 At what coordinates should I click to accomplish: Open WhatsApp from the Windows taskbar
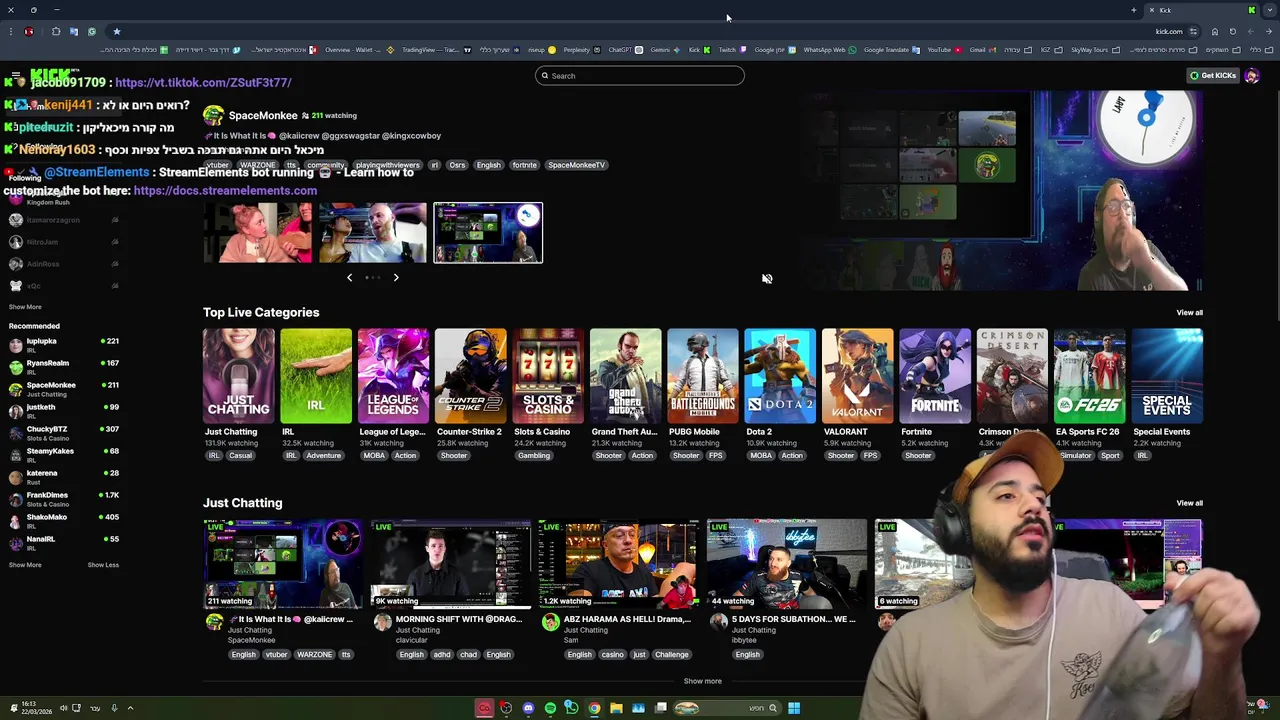pyautogui.click(x=572, y=708)
